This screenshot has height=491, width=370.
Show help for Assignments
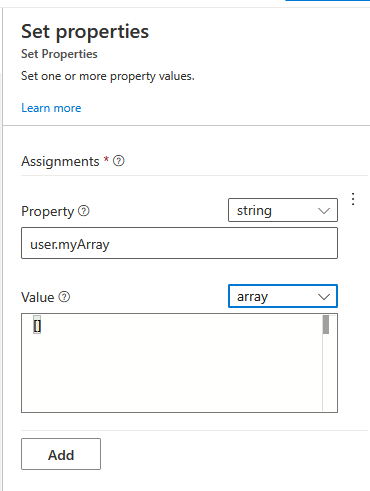[119, 161]
